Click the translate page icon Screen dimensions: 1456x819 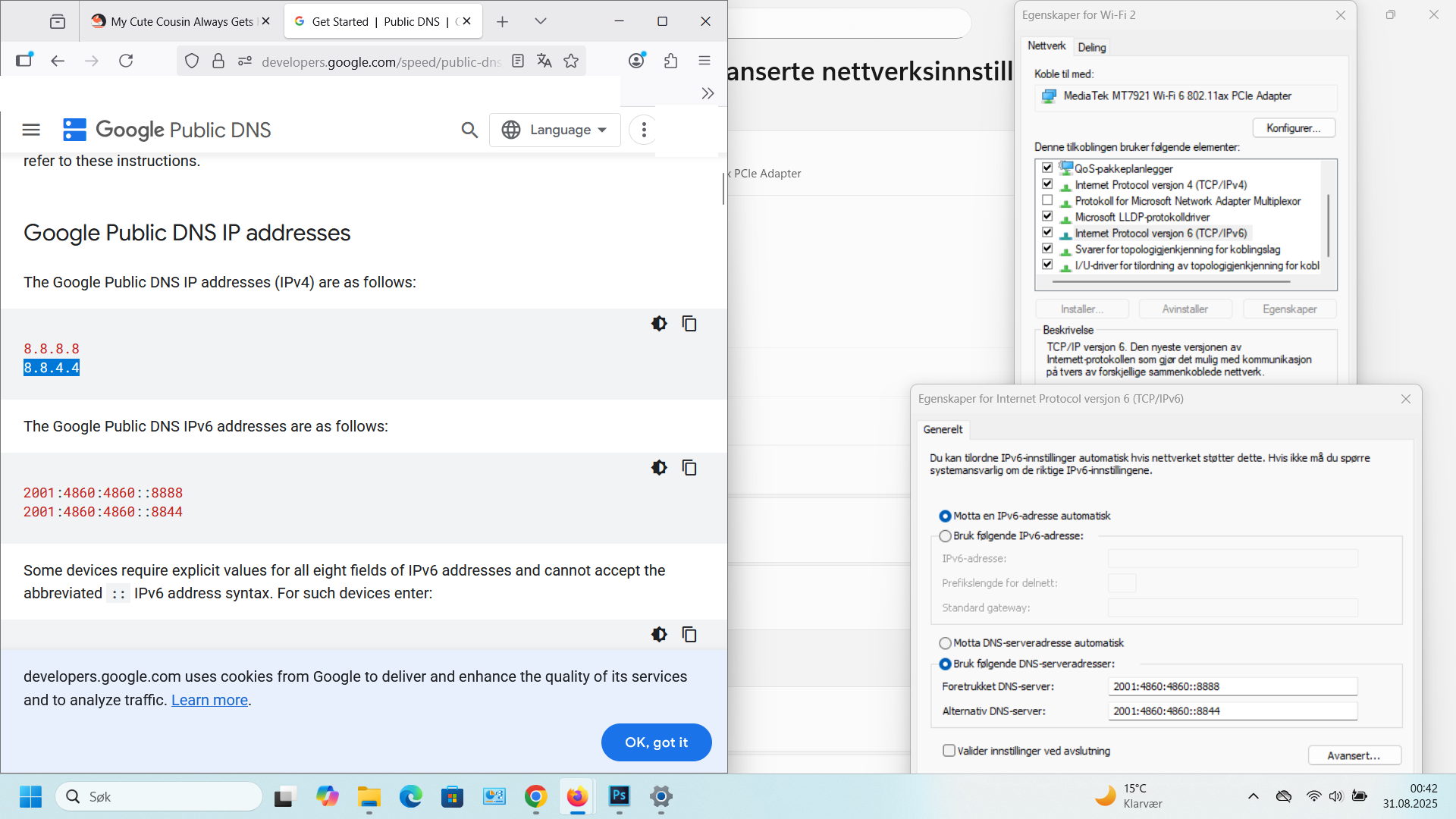pos(544,61)
